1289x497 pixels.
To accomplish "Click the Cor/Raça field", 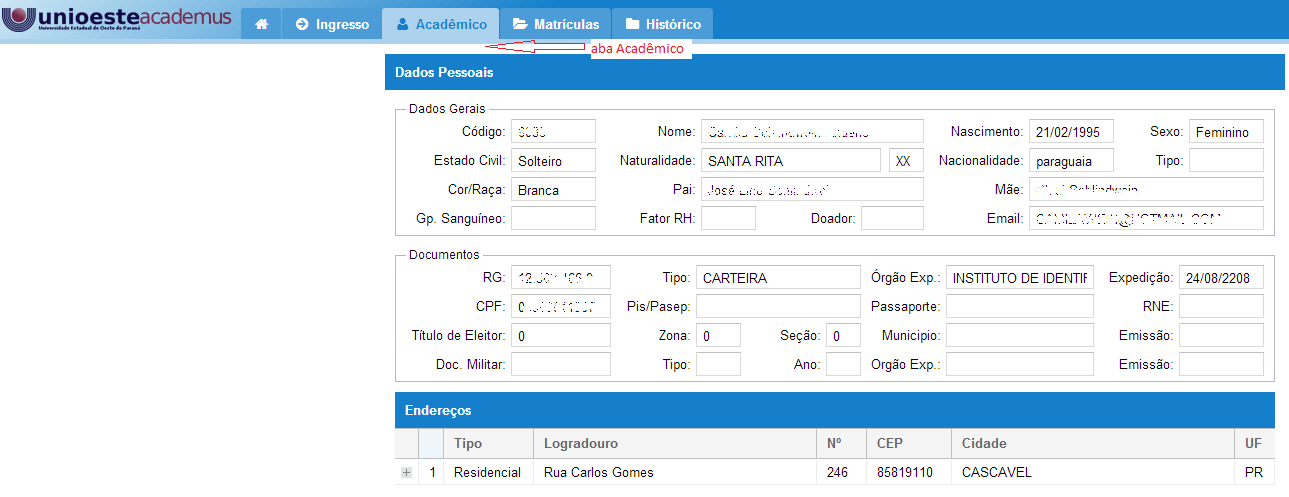I will pos(553,190).
